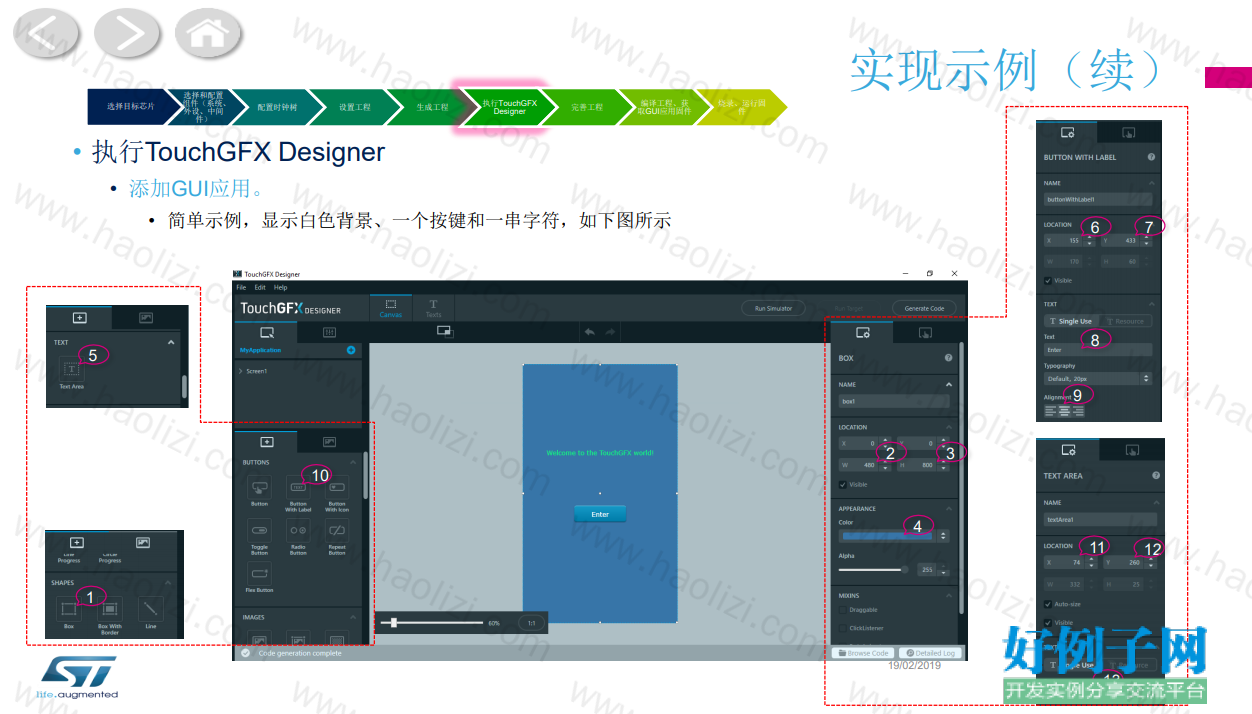The width and height of the screenshot is (1252, 714).
Task: Click the overlapping-windows icon in the canvas toolbar
Action: [444, 331]
